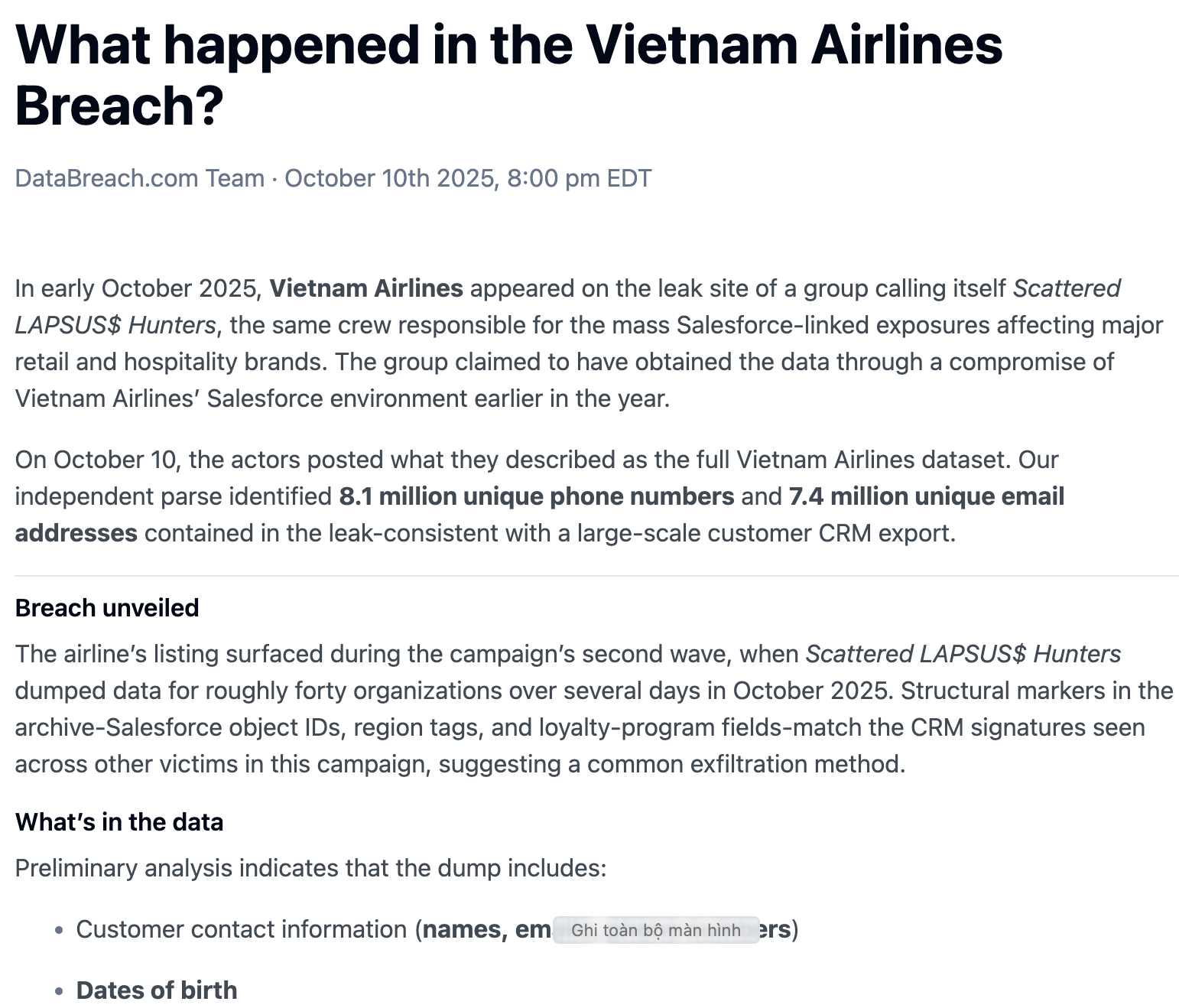Screen dimensions: 1179x1008
Task: Click bold "8.1 million unique phone numbers" text
Action: point(536,496)
